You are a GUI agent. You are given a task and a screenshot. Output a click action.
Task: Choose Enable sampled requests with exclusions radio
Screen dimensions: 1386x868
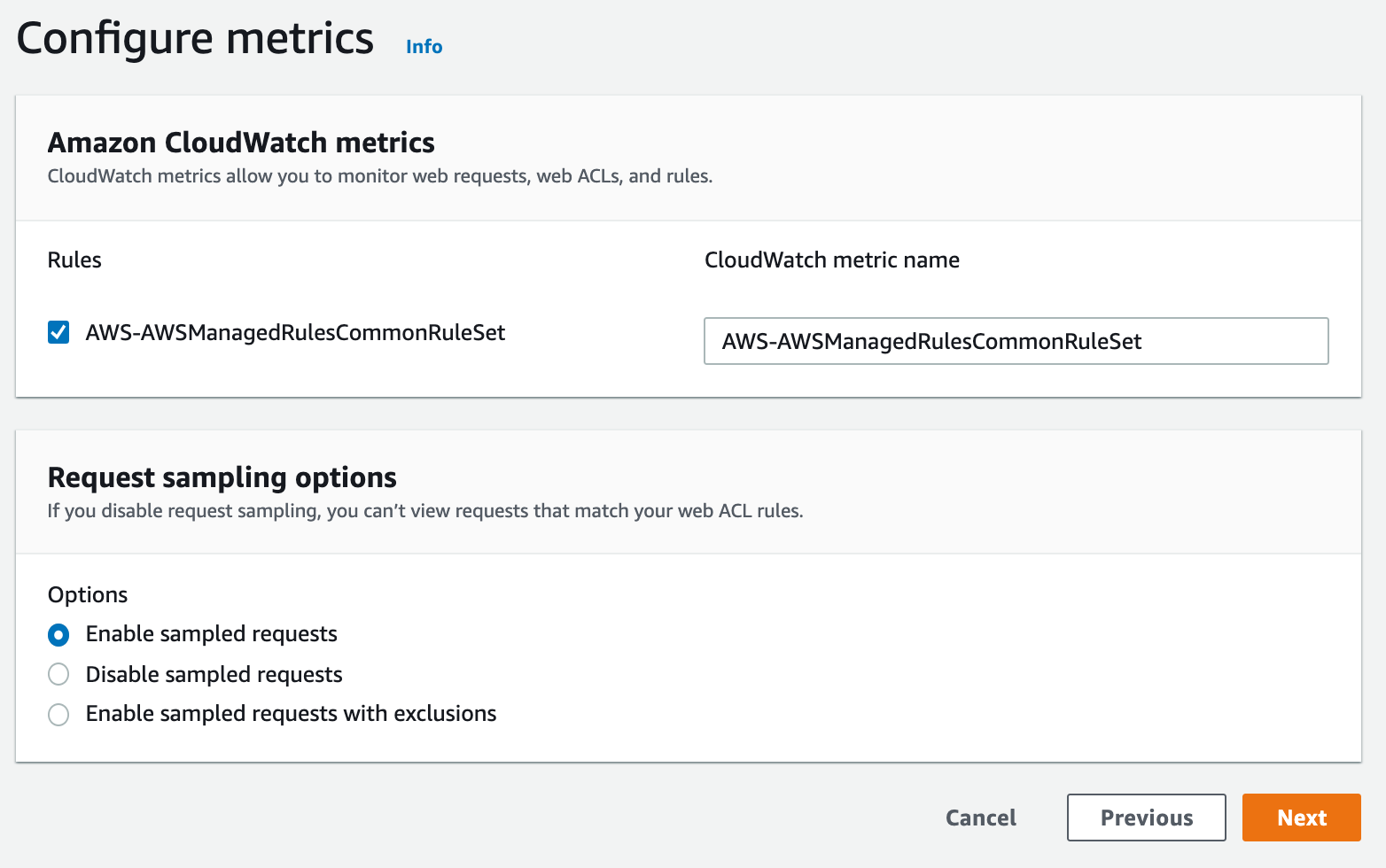click(58, 715)
